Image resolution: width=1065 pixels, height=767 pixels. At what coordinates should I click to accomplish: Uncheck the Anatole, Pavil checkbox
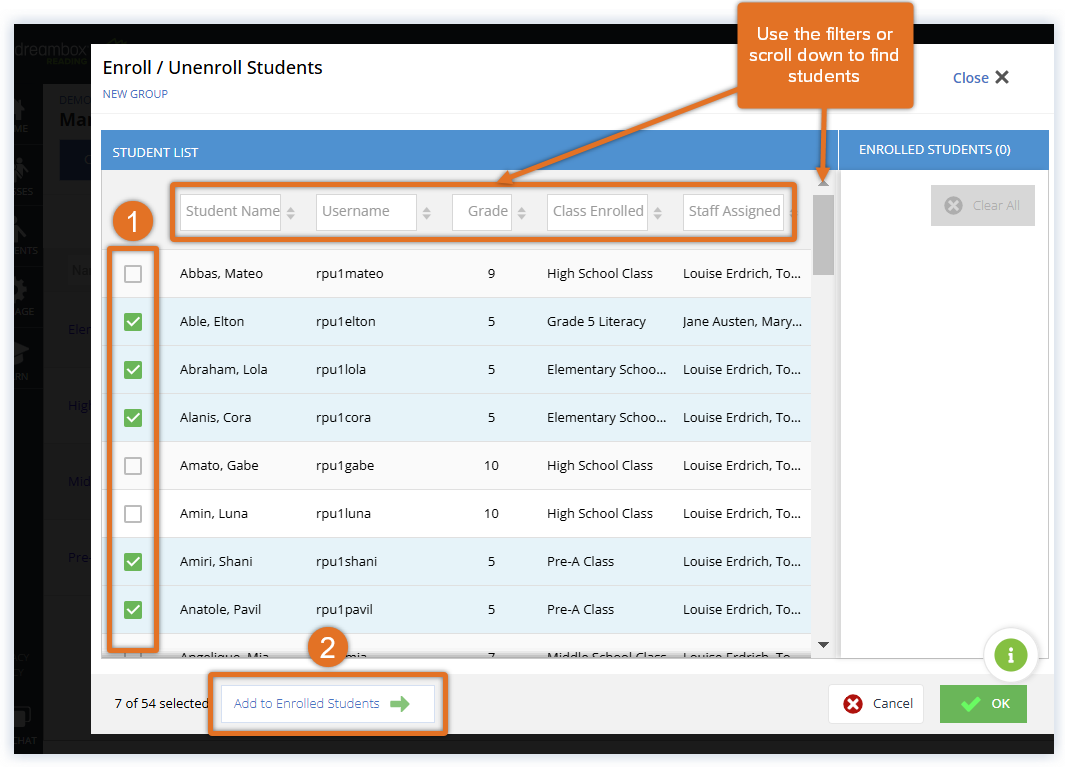133,610
